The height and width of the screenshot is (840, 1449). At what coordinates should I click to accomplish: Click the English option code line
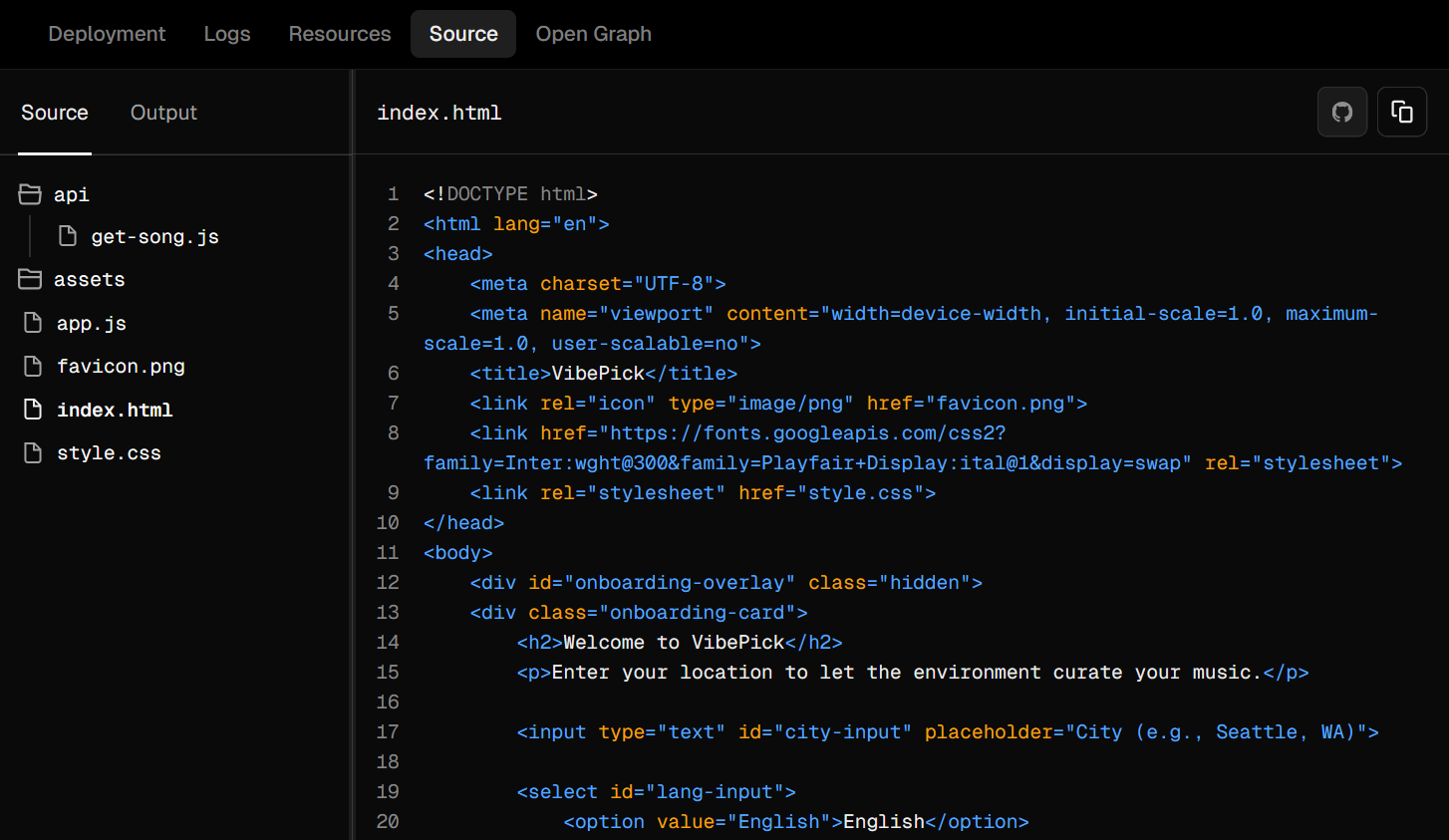click(x=796, y=822)
